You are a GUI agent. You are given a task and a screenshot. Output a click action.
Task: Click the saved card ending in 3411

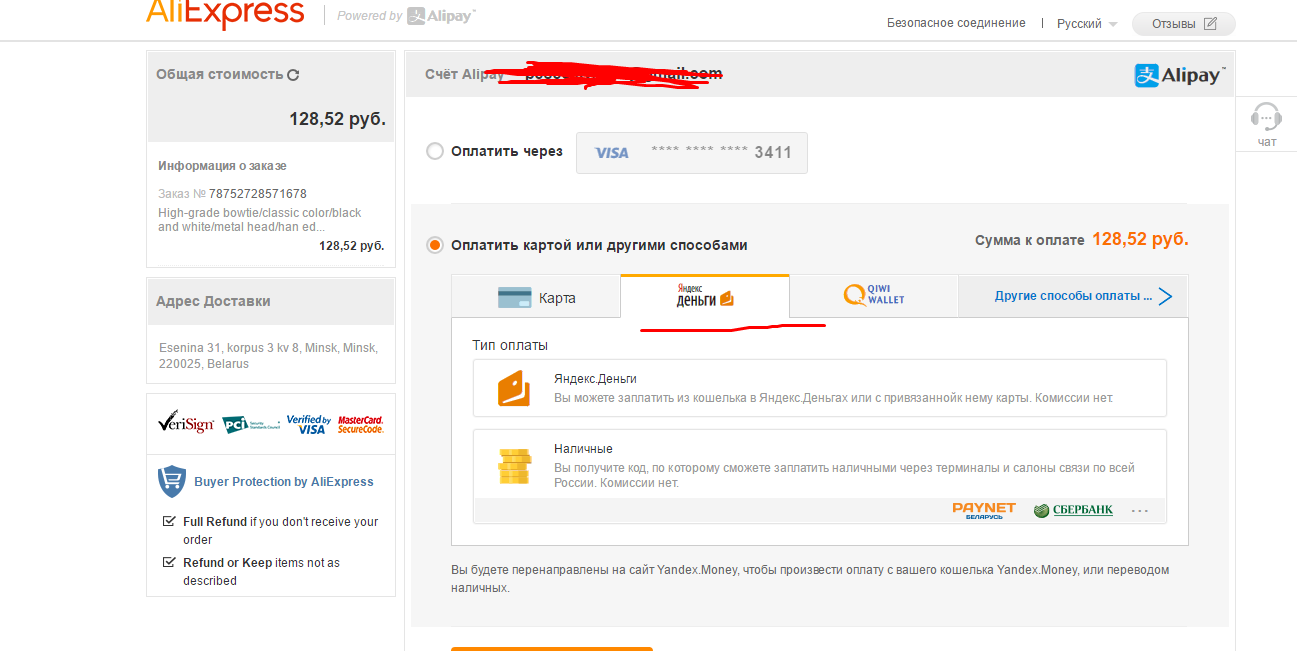click(x=692, y=153)
